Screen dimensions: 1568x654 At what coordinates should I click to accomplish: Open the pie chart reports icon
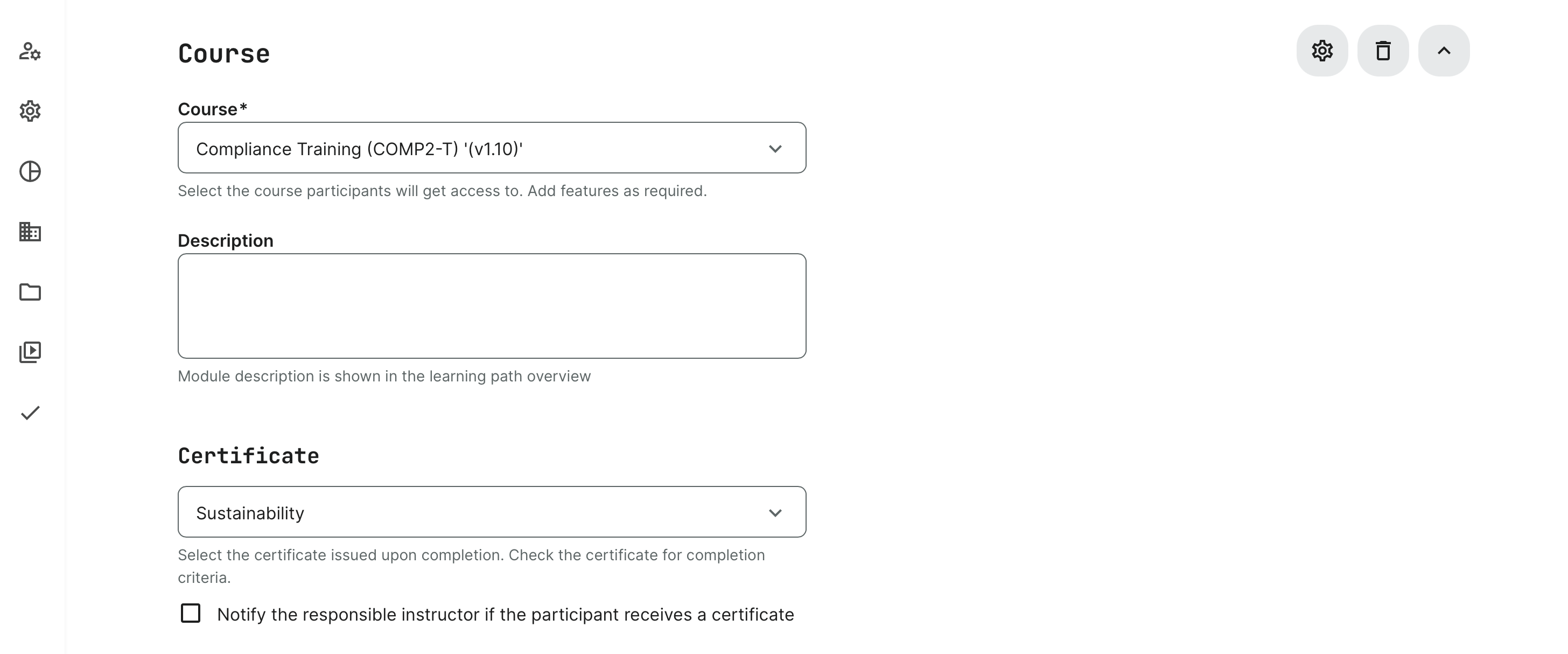tap(30, 172)
